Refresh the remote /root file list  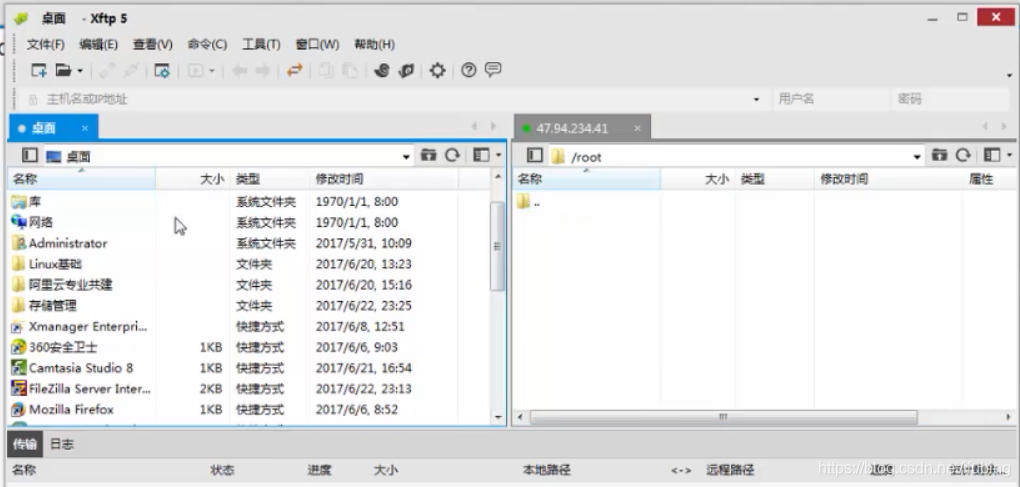963,155
